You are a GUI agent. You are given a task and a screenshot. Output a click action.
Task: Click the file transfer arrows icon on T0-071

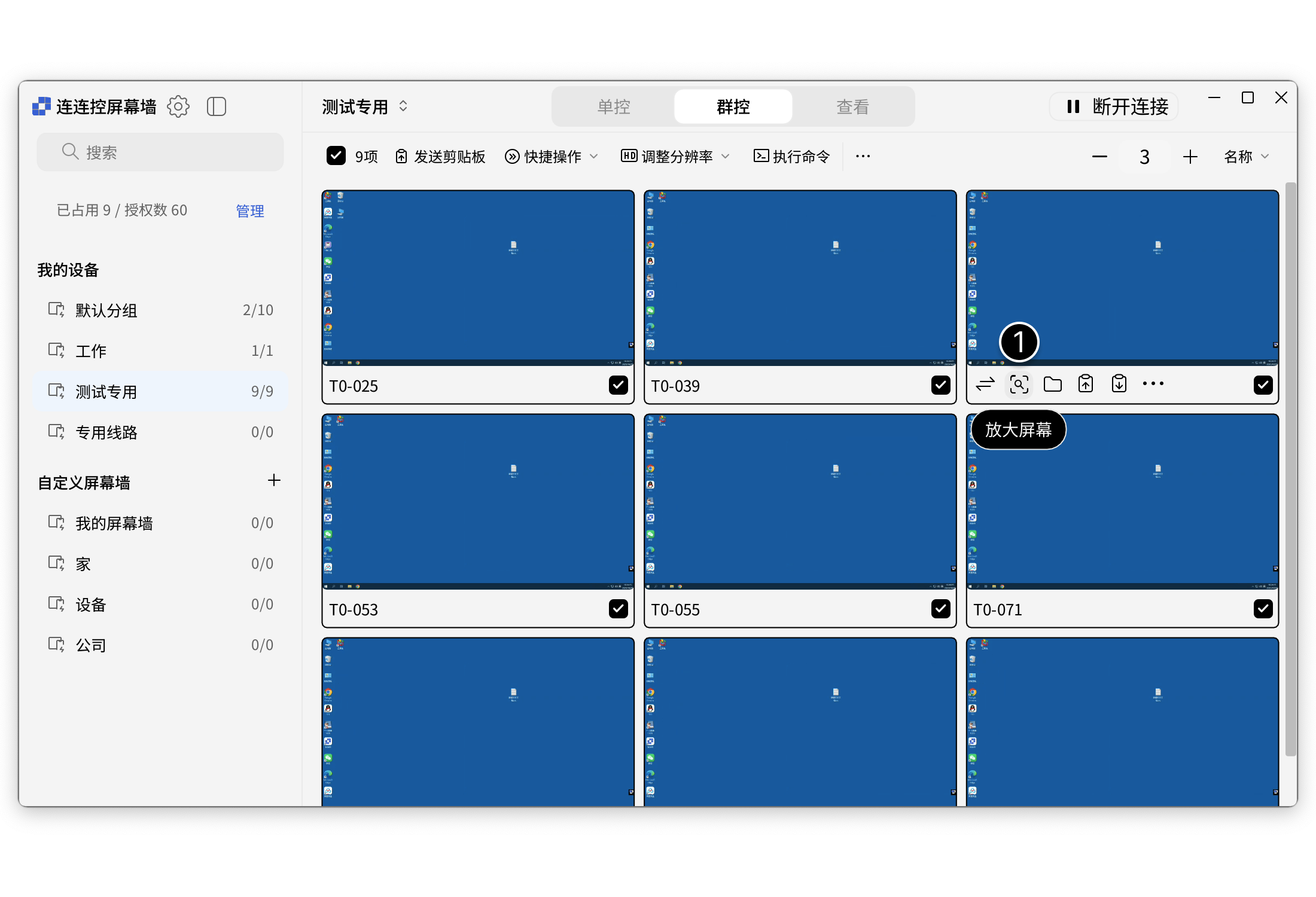(985, 383)
